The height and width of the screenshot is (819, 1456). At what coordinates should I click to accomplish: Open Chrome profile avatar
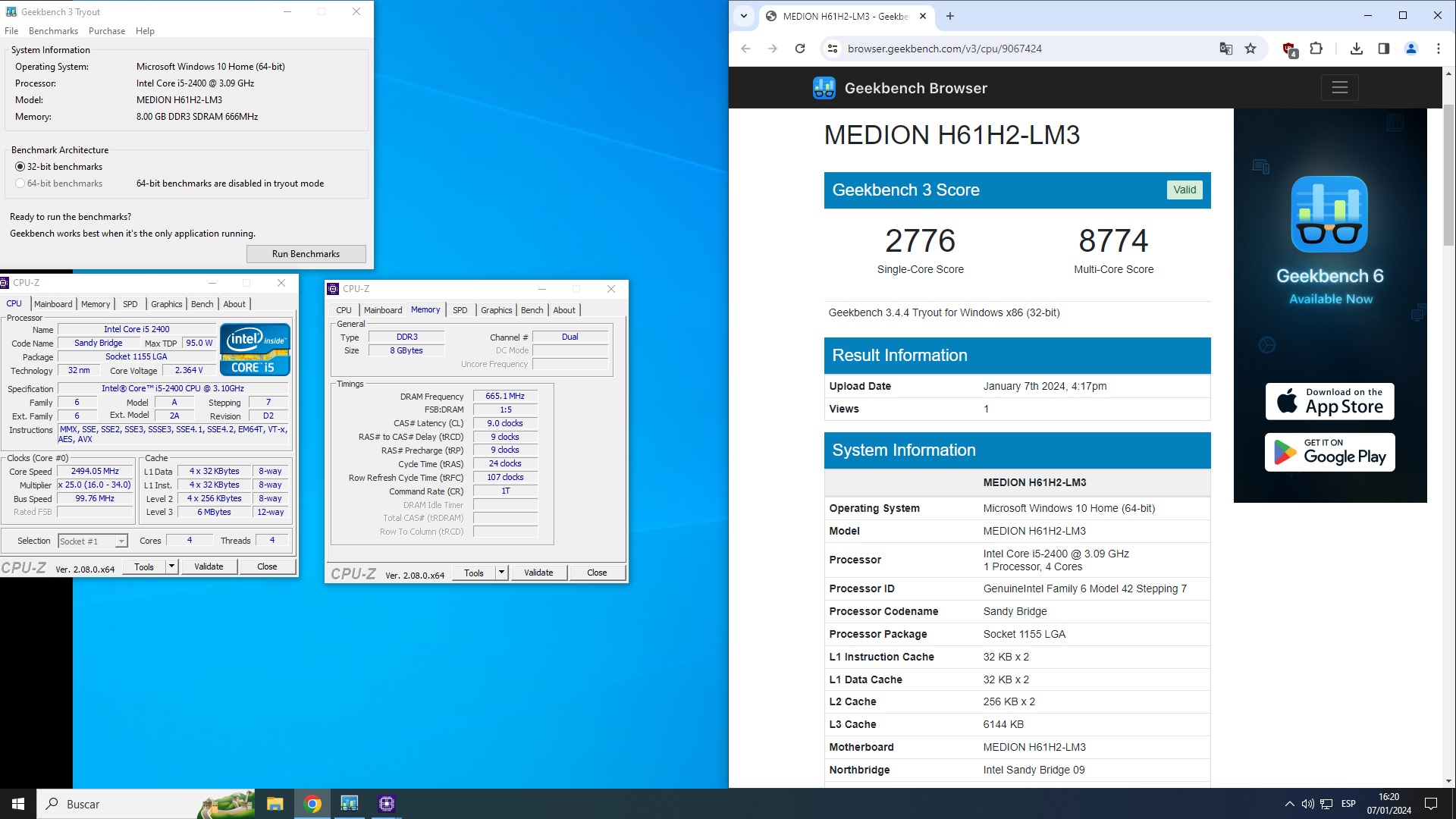(x=1411, y=49)
